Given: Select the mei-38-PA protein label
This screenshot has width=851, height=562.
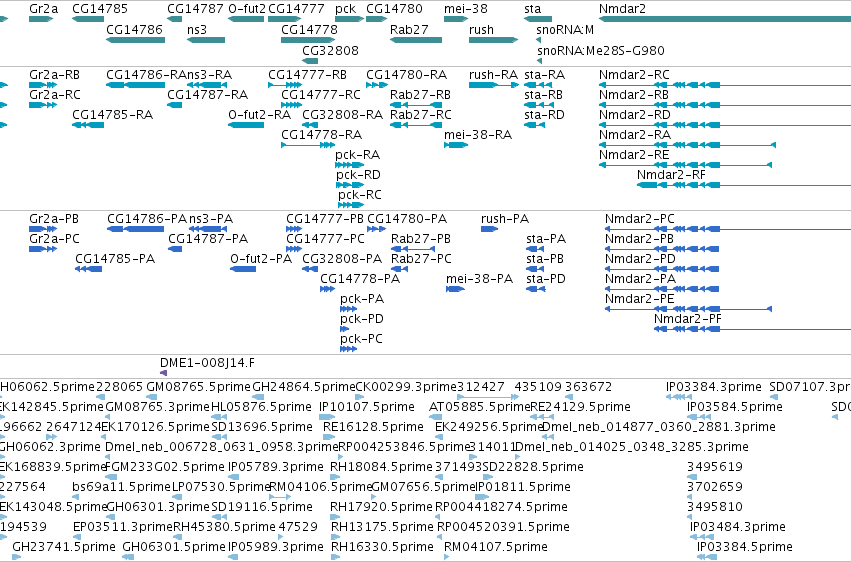Looking at the screenshot, I should tap(479, 279).
